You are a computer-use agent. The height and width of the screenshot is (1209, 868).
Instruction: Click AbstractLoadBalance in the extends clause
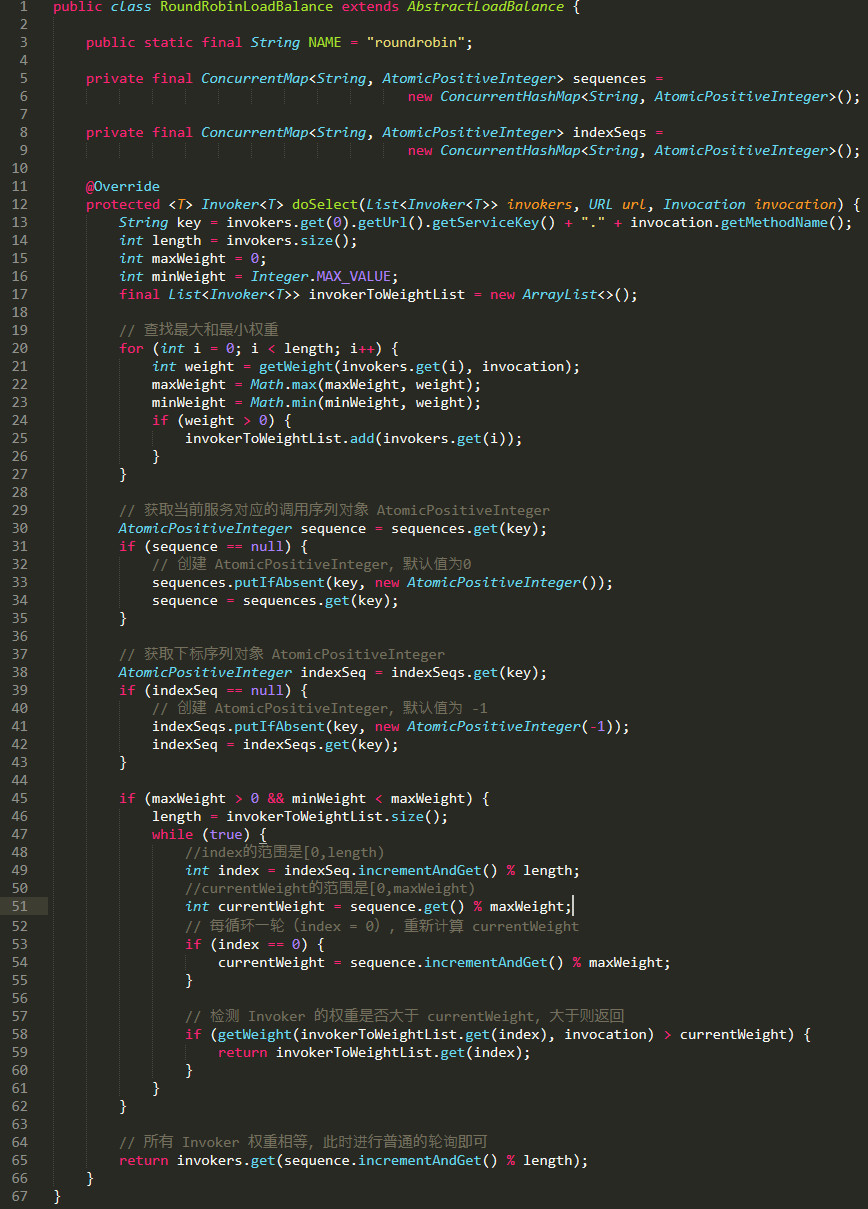pos(485,7)
